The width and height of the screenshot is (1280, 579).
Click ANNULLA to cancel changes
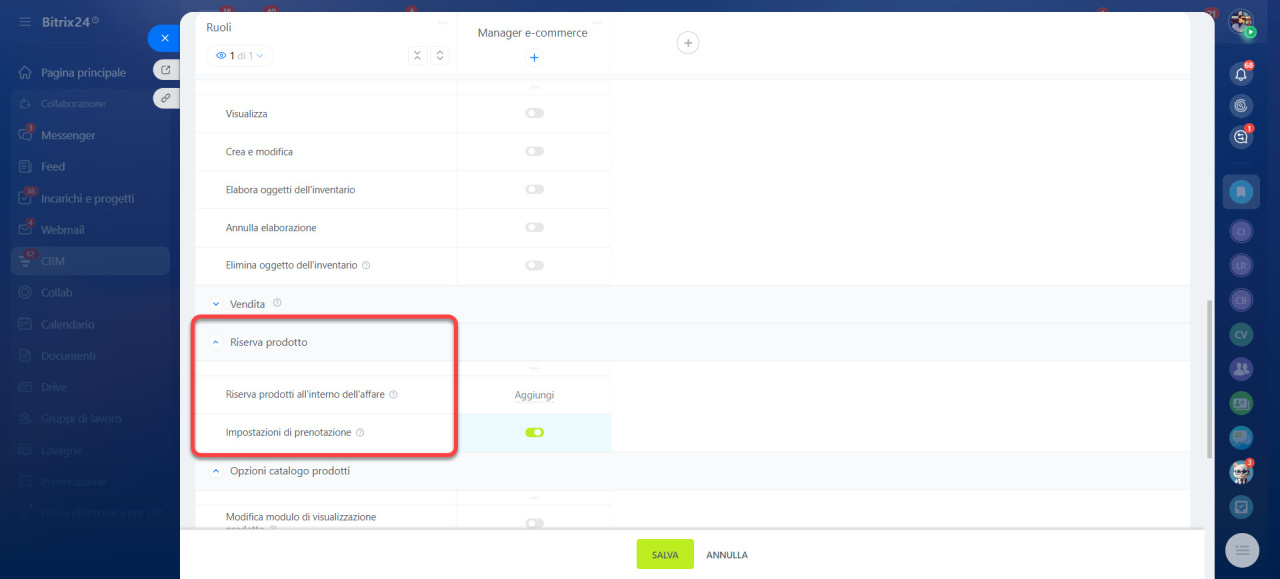tap(727, 555)
